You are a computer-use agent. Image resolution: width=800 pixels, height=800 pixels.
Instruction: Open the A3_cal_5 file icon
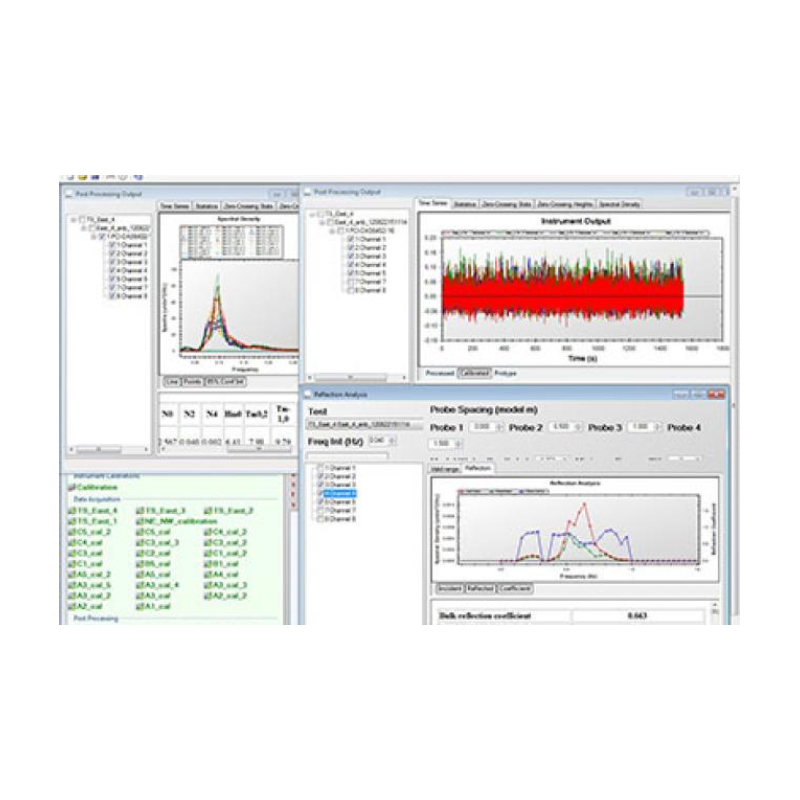pos(72,584)
